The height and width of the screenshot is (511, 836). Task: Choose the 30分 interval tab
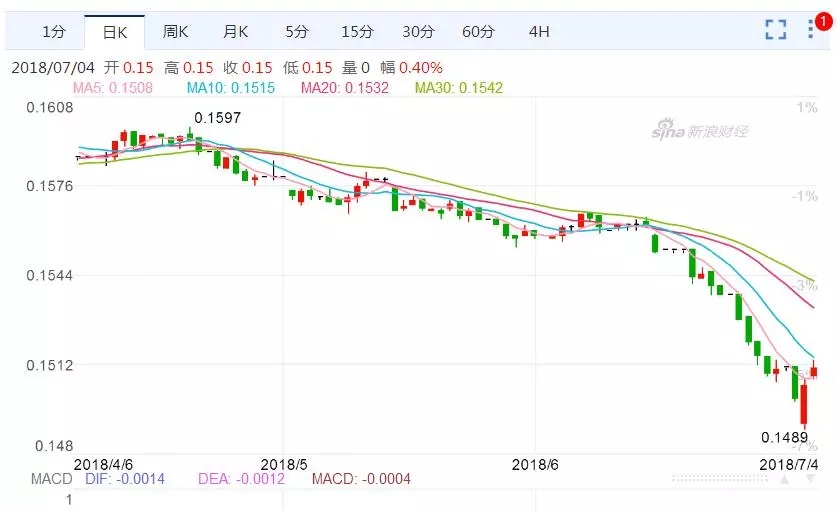(x=417, y=32)
